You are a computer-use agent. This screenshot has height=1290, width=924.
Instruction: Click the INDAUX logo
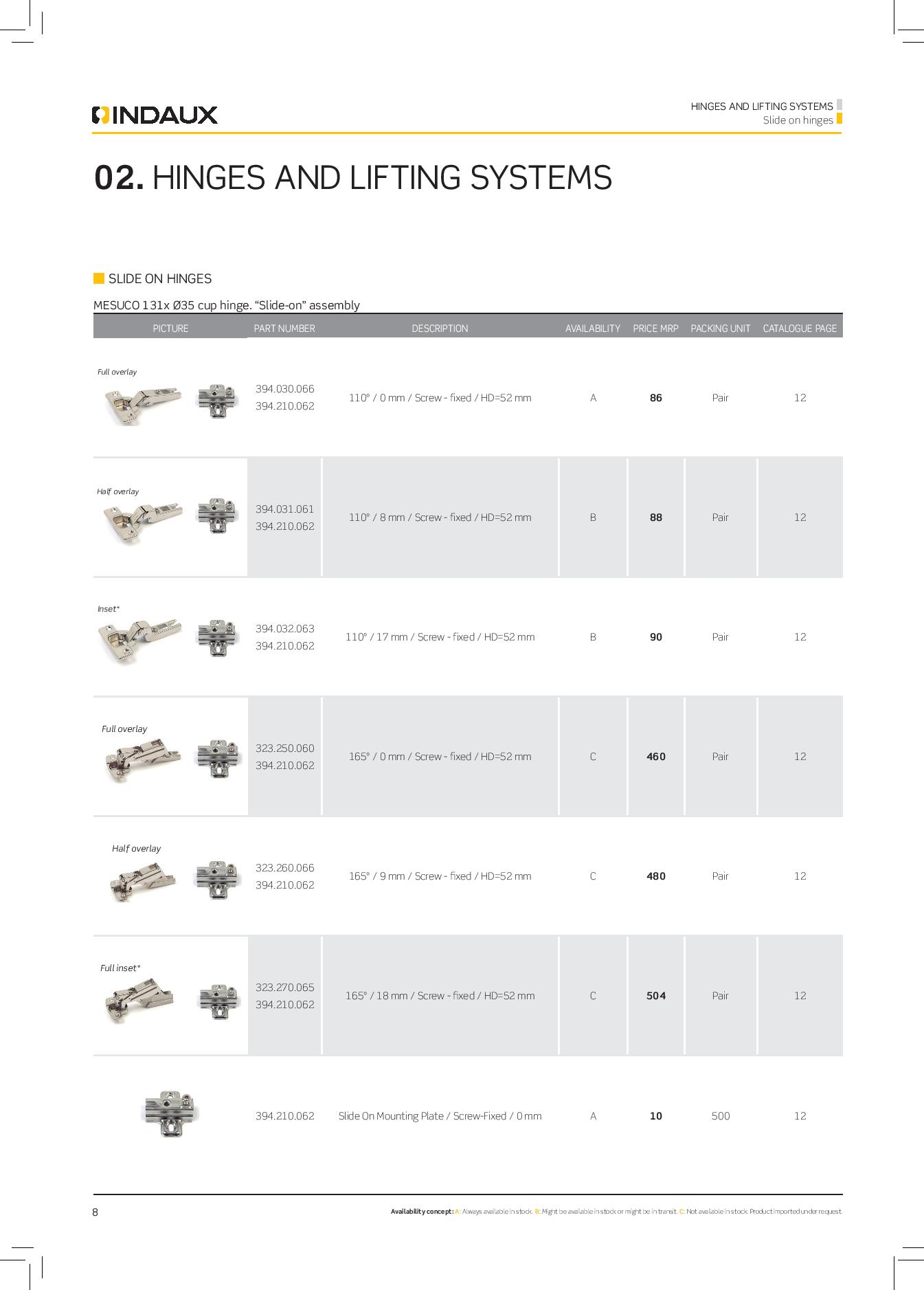[x=155, y=115]
